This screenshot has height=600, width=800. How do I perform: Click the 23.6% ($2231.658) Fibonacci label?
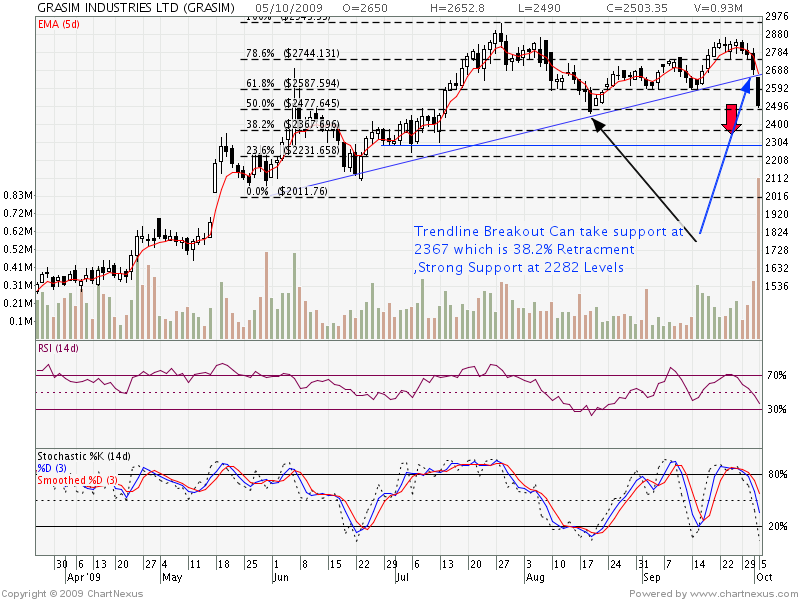click(x=292, y=150)
